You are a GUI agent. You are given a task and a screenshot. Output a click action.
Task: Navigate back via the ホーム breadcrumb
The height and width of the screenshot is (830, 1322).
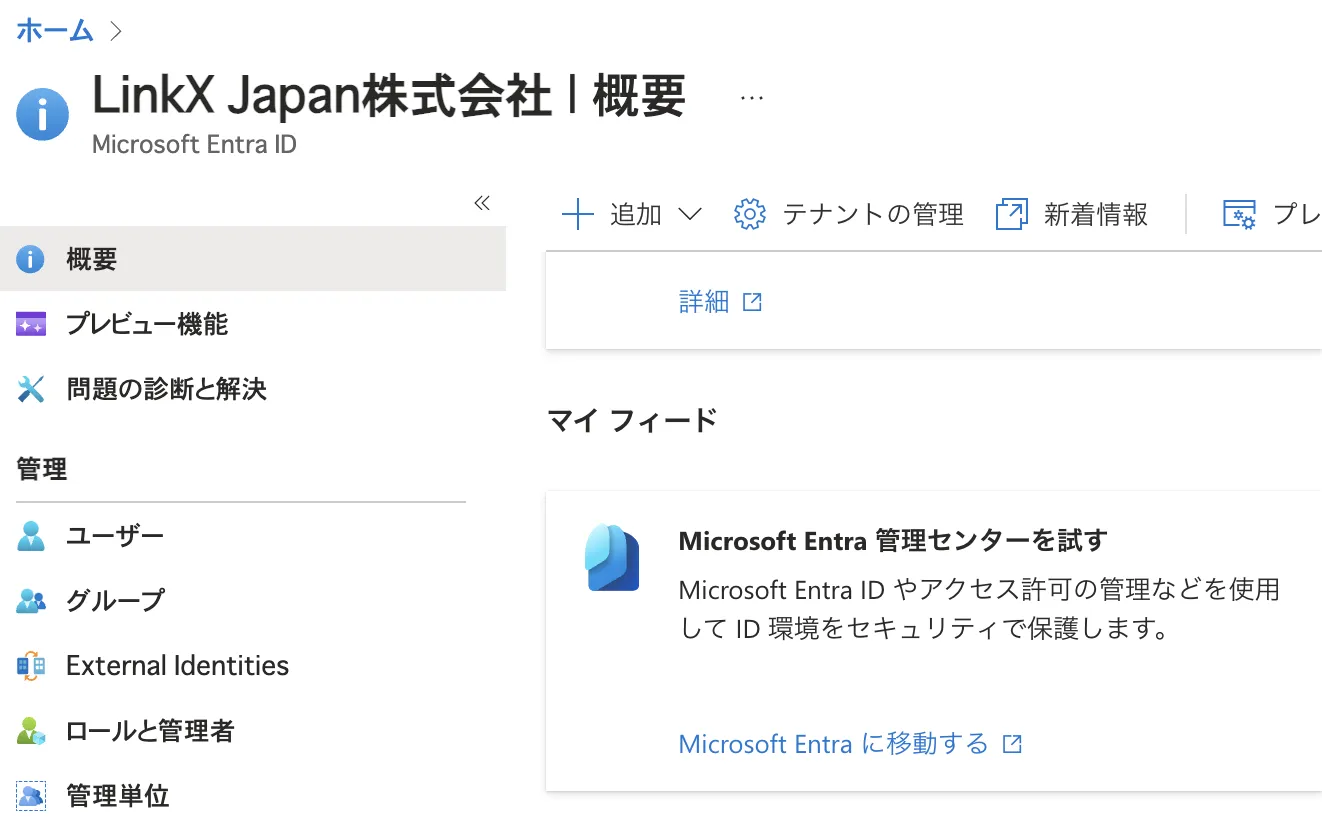[54, 30]
